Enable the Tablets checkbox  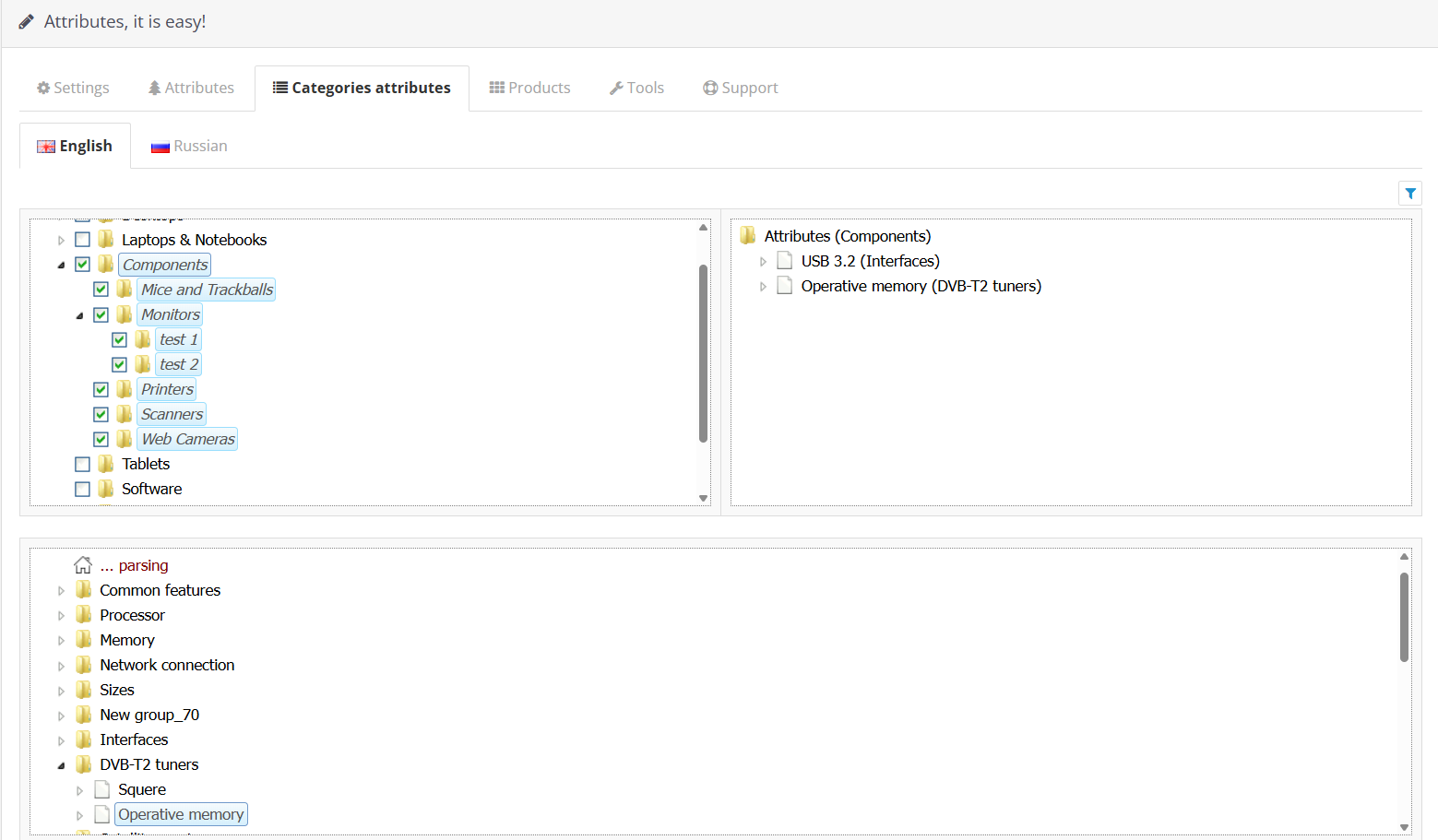point(83,464)
